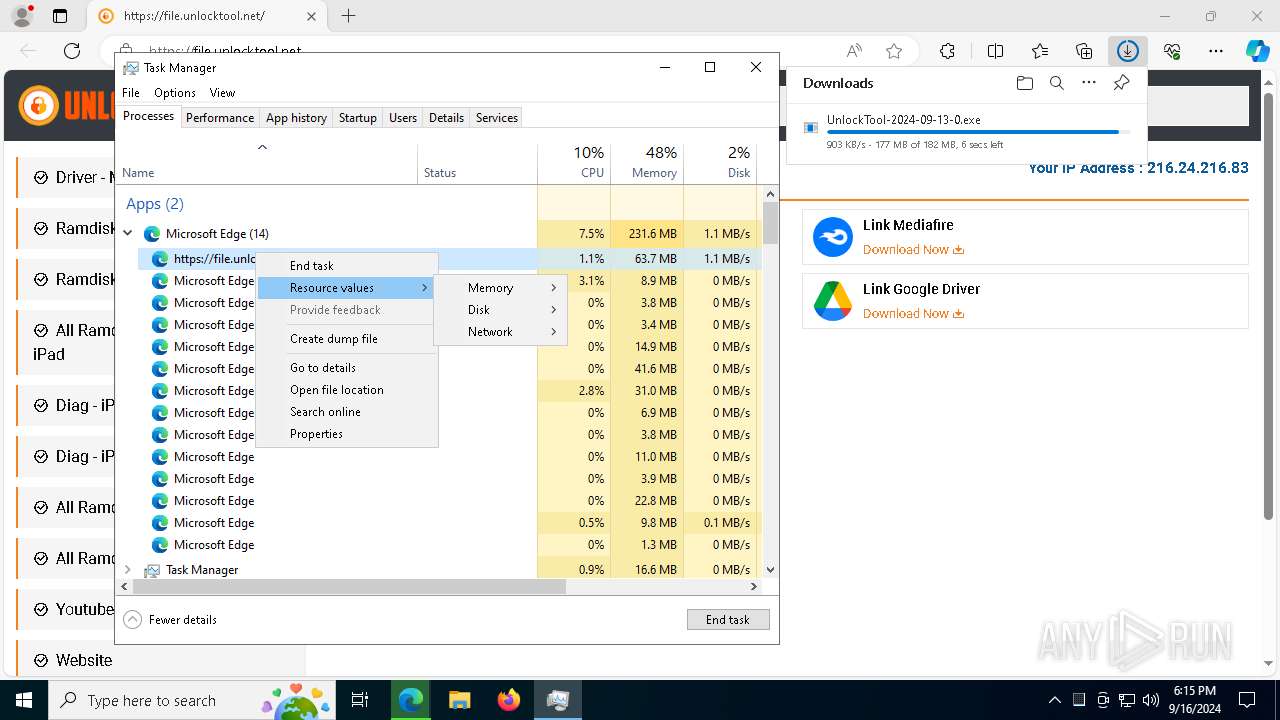Click Task Manager vertical scrollbar thumb
The height and width of the screenshot is (720, 1280).
pyautogui.click(x=770, y=223)
